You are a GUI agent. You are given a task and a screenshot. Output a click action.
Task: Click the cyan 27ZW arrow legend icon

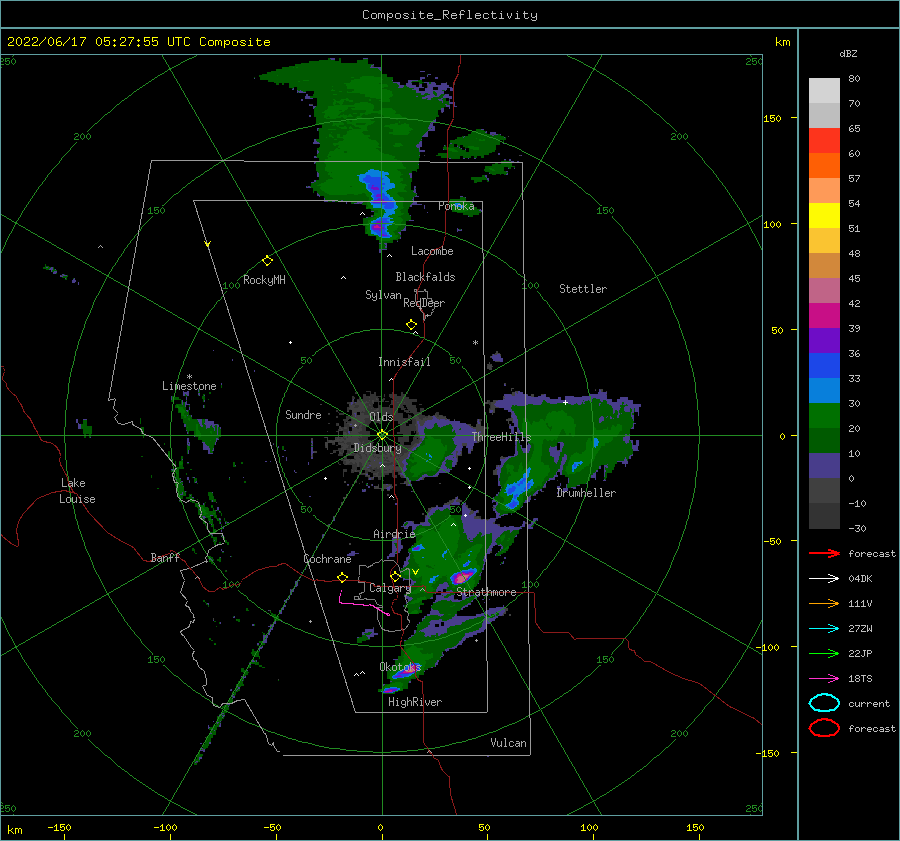coord(824,629)
